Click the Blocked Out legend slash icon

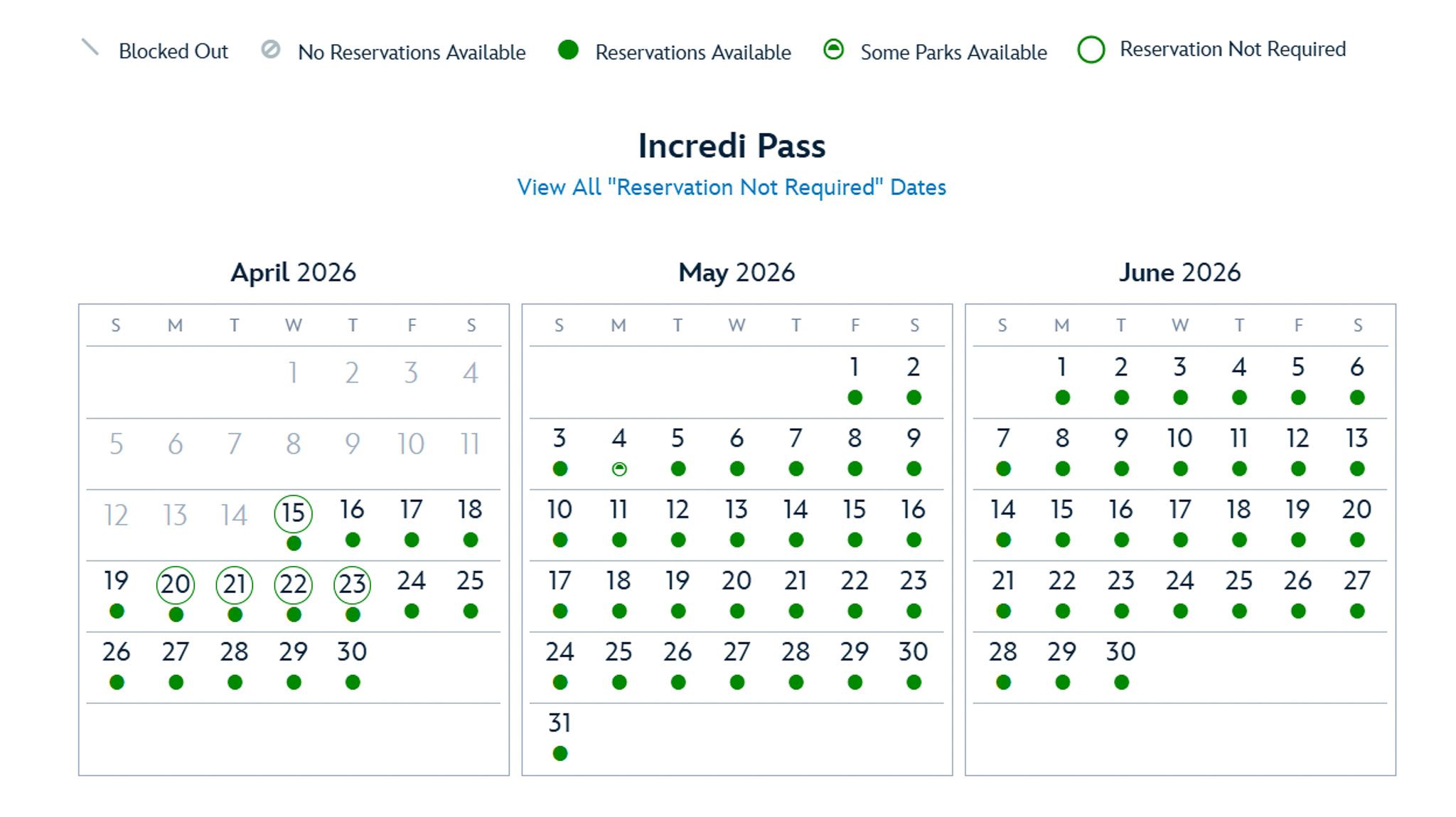[x=90, y=48]
